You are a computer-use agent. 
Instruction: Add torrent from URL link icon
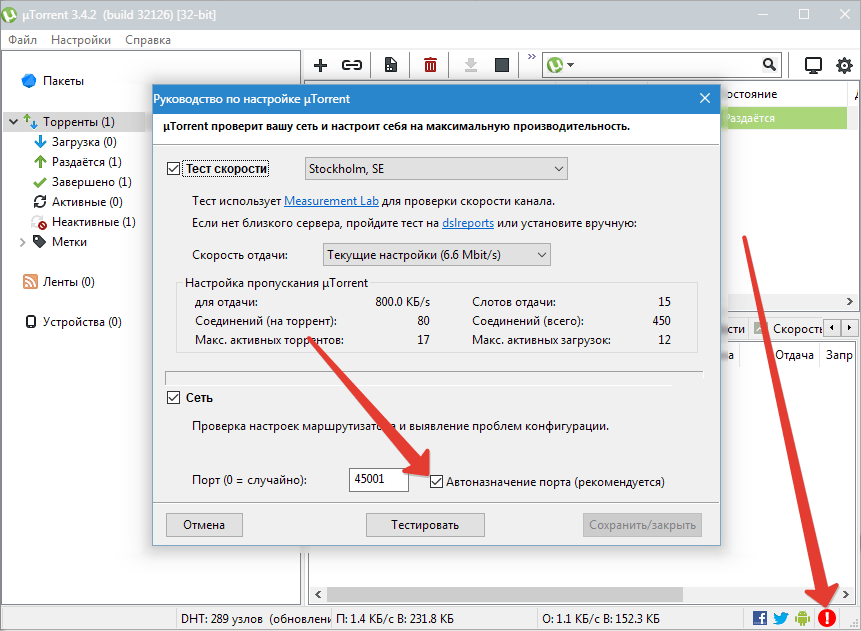(351, 65)
